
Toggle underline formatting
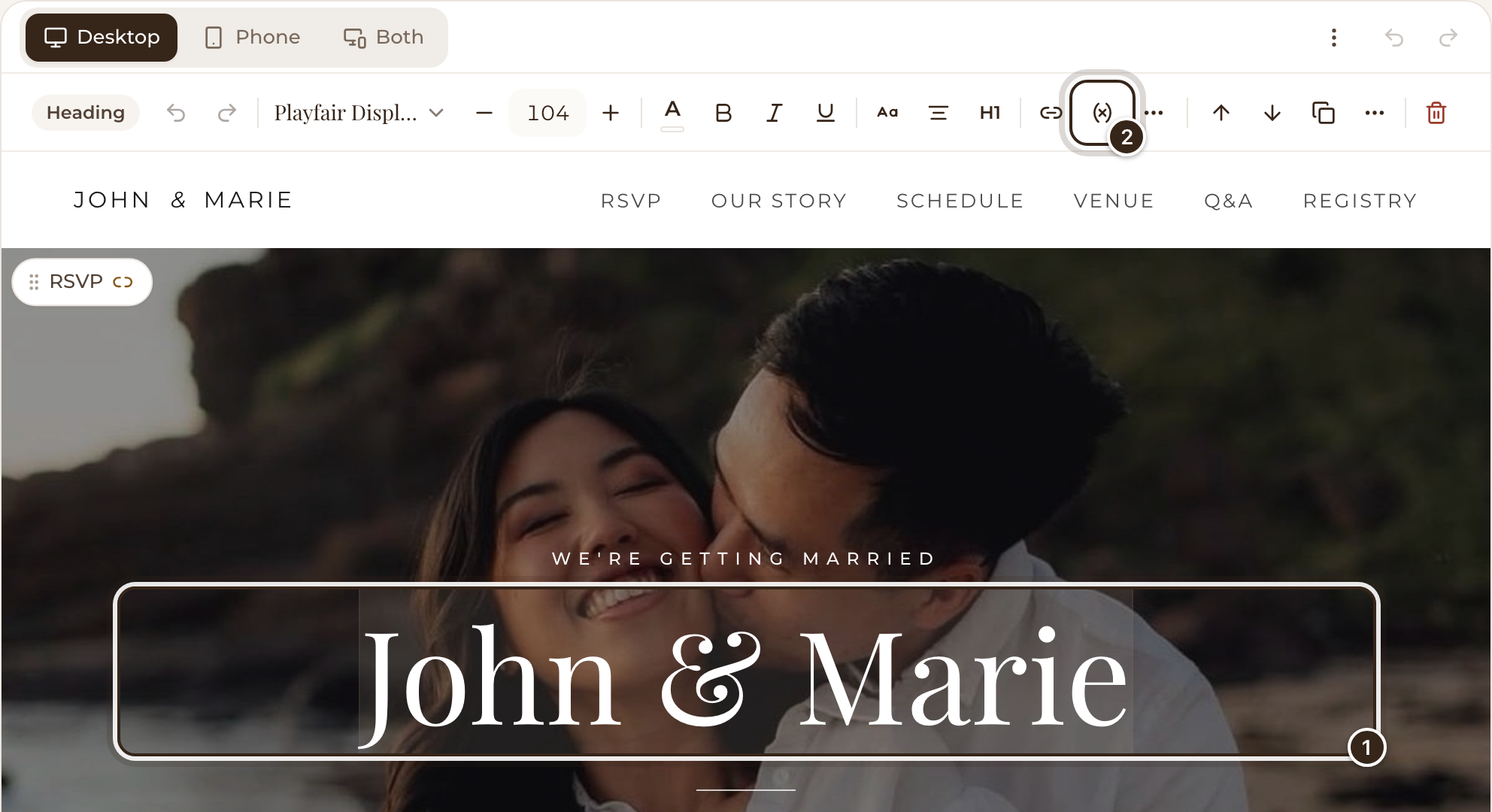click(826, 113)
